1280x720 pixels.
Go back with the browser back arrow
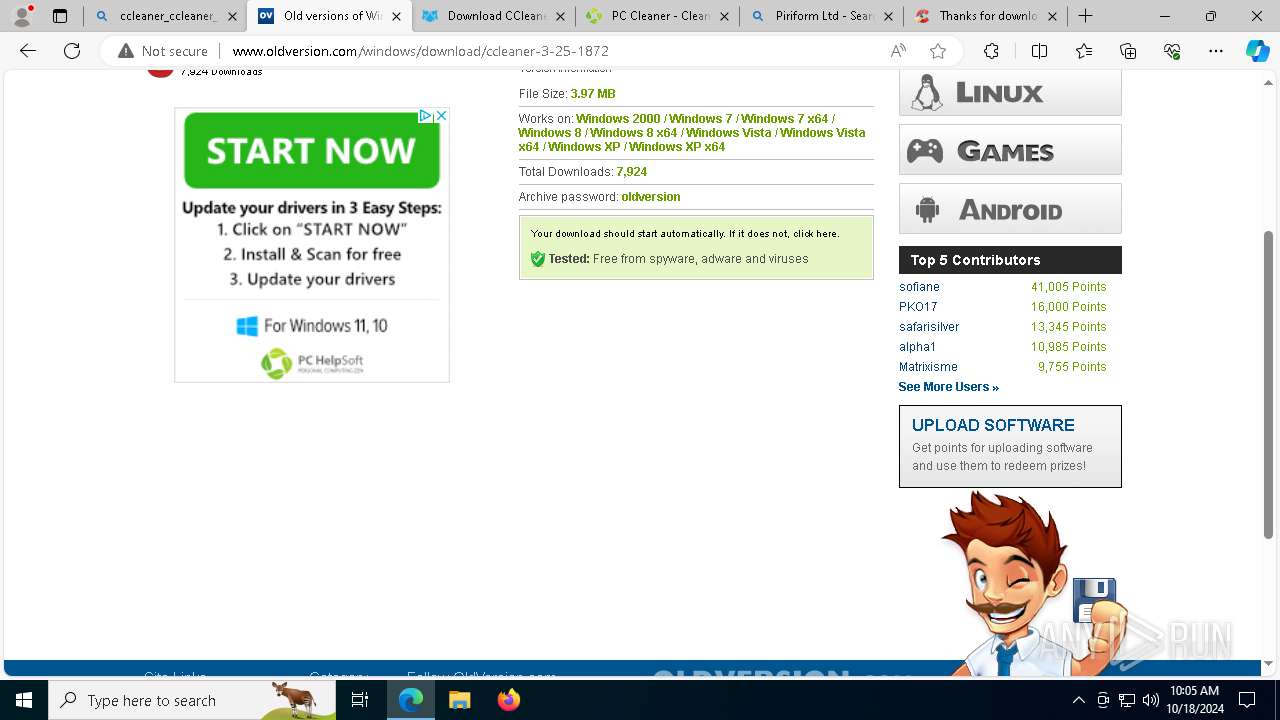coord(28,51)
